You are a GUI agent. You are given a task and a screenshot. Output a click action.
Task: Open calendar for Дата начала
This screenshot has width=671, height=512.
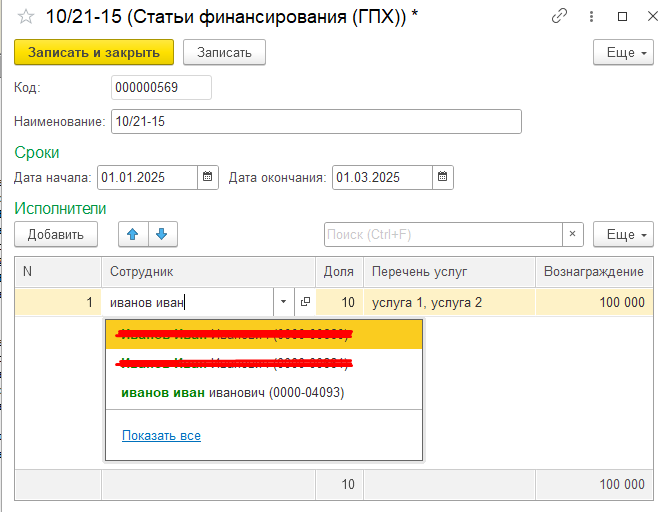click(x=207, y=177)
